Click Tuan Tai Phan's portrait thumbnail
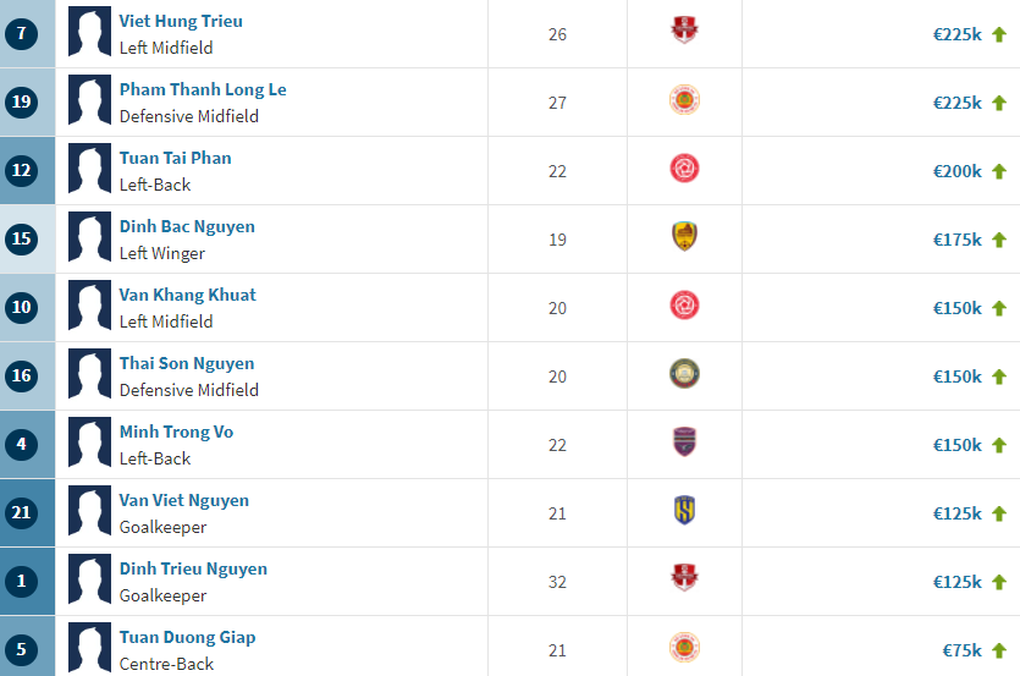The image size is (1020, 676). pyautogui.click(x=89, y=170)
